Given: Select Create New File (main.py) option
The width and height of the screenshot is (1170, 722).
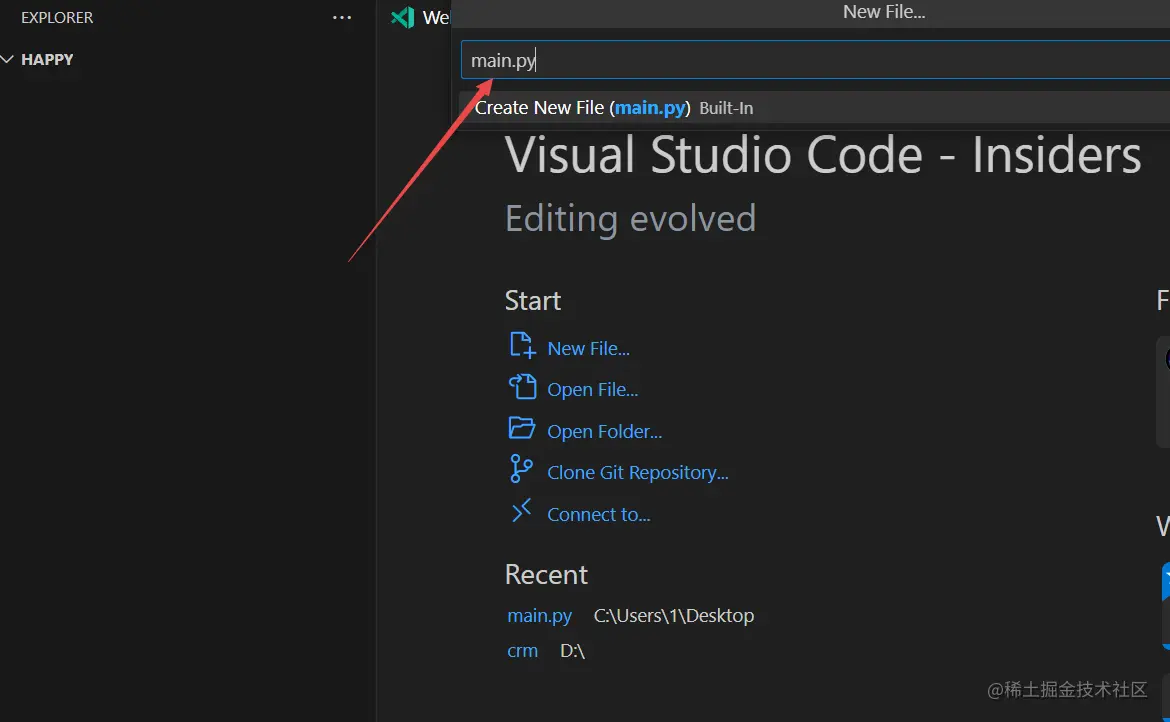Looking at the screenshot, I should (x=814, y=107).
